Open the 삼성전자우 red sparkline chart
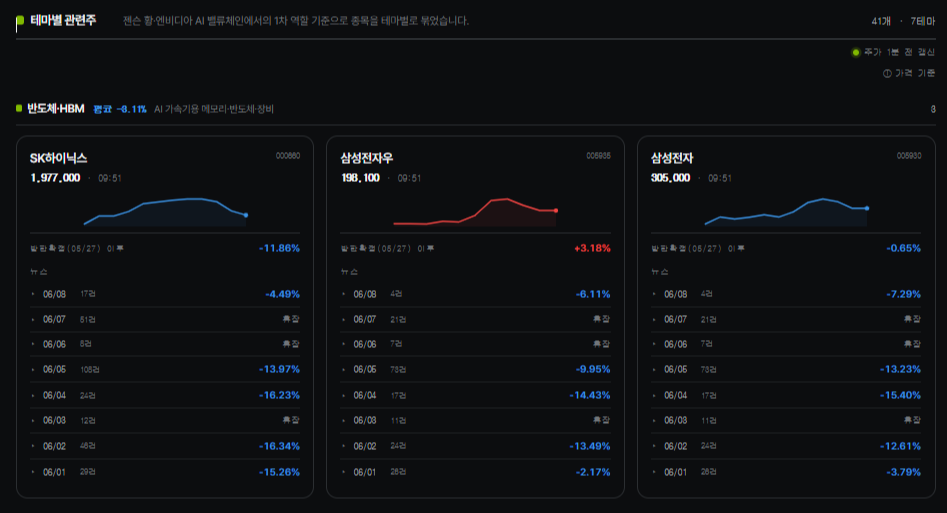This screenshot has width=947, height=513. pos(475,211)
